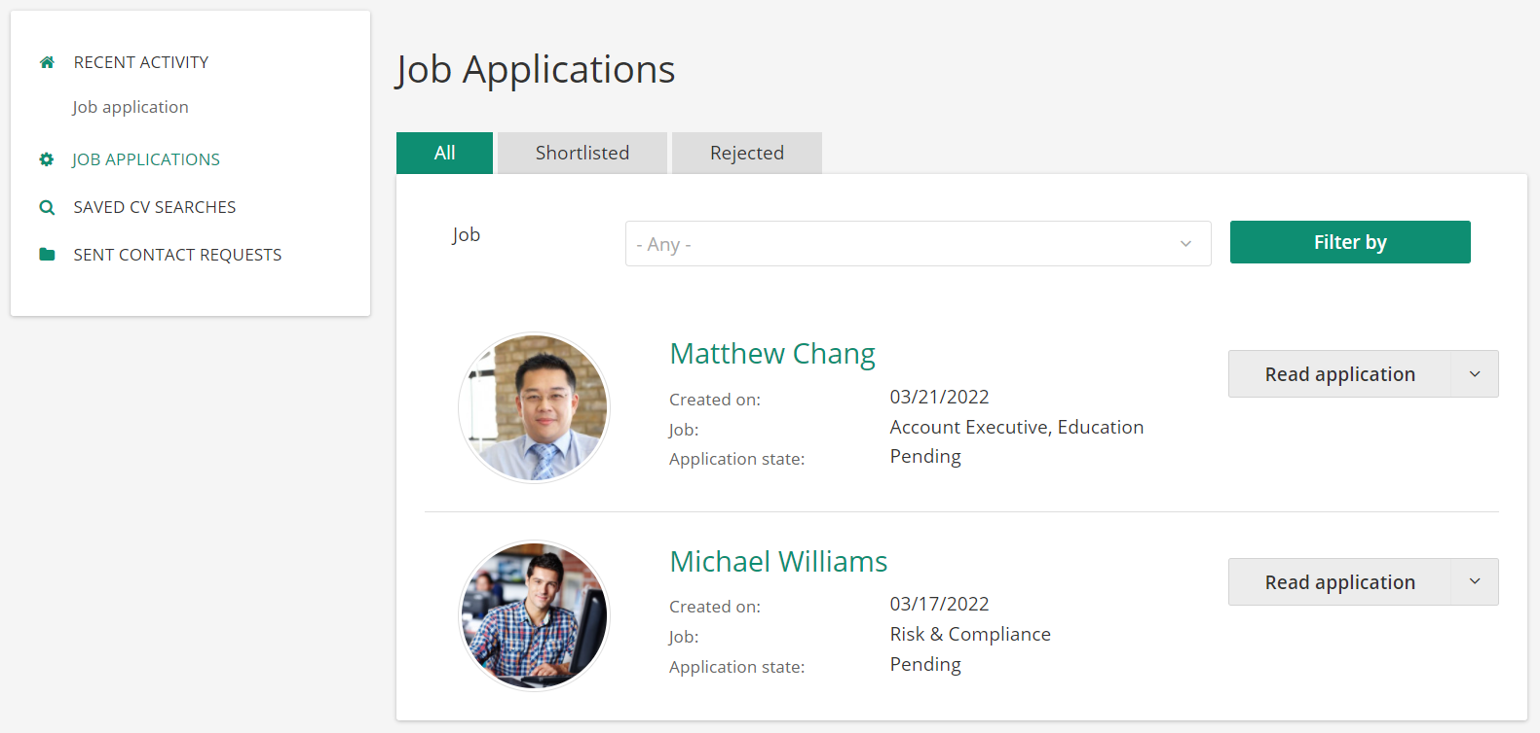Click the magnifier icon beside Saved CV Searches
The width and height of the screenshot is (1540, 733).
pos(46,207)
